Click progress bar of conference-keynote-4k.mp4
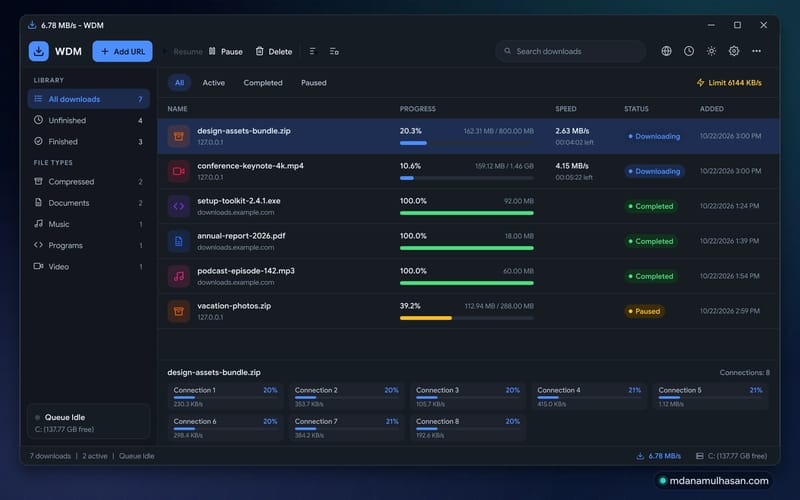The height and width of the screenshot is (500, 800). click(x=467, y=178)
